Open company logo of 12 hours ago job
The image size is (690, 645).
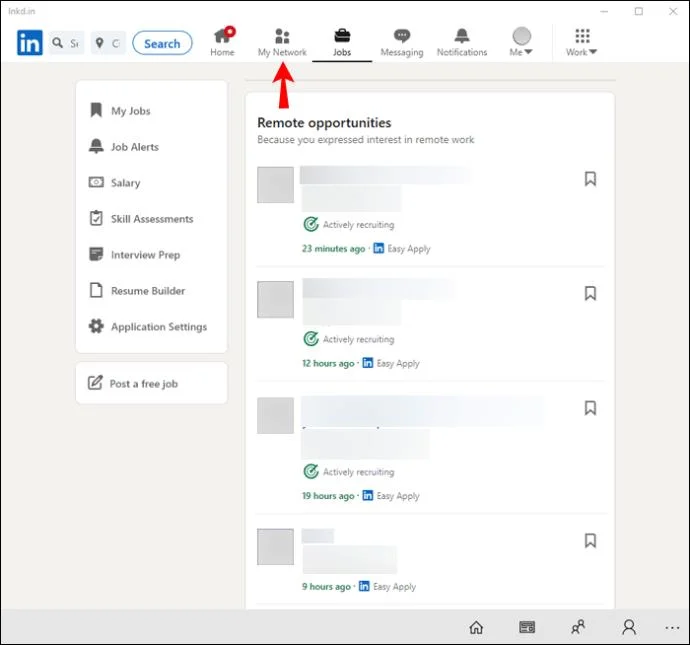(275, 300)
